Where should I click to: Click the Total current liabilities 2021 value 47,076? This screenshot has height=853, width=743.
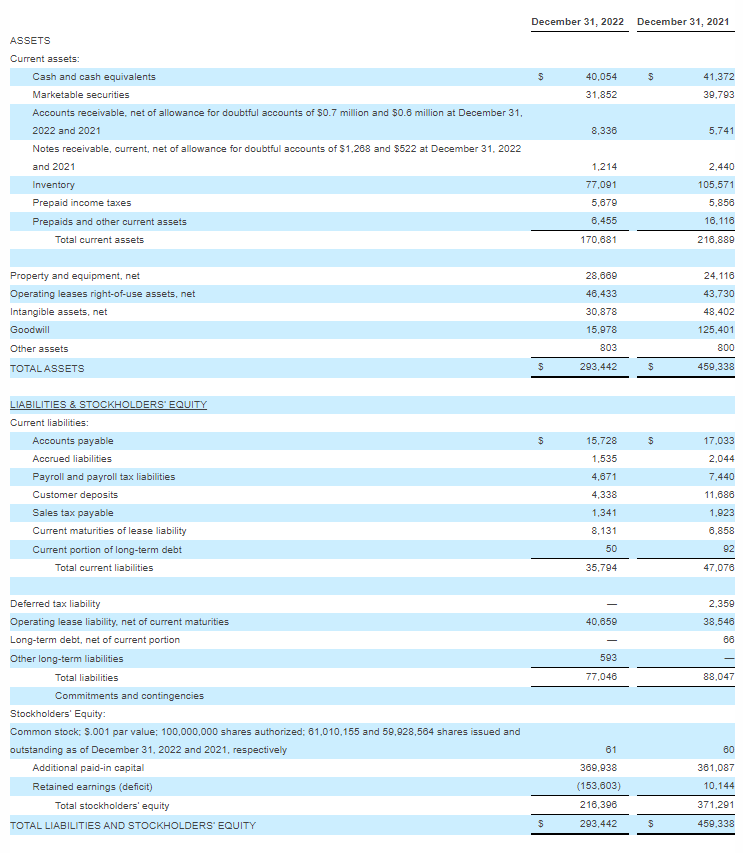(715, 568)
